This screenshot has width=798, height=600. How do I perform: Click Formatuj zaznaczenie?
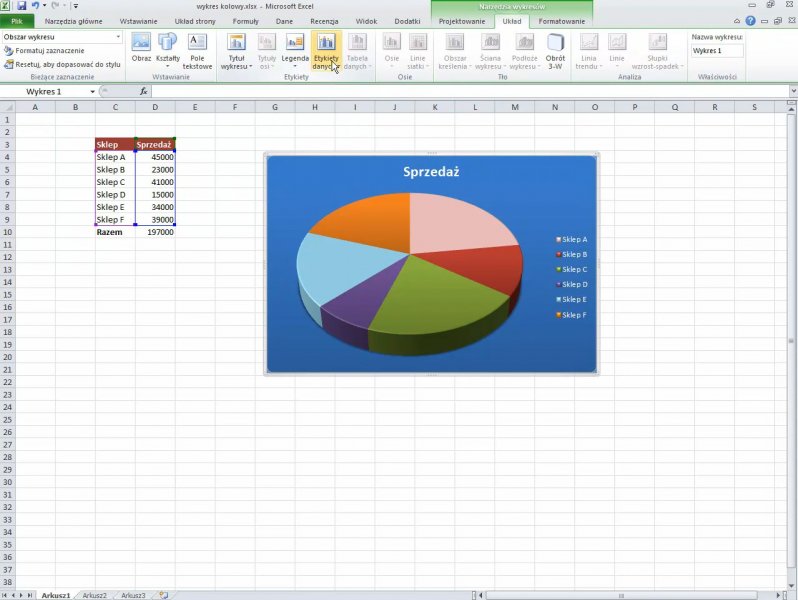pyautogui.click(x=49, y=50)
